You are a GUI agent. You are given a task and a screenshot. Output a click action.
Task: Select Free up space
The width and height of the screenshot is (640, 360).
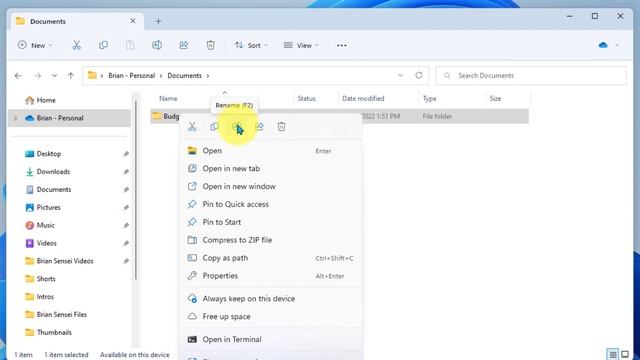pos(270,317)
